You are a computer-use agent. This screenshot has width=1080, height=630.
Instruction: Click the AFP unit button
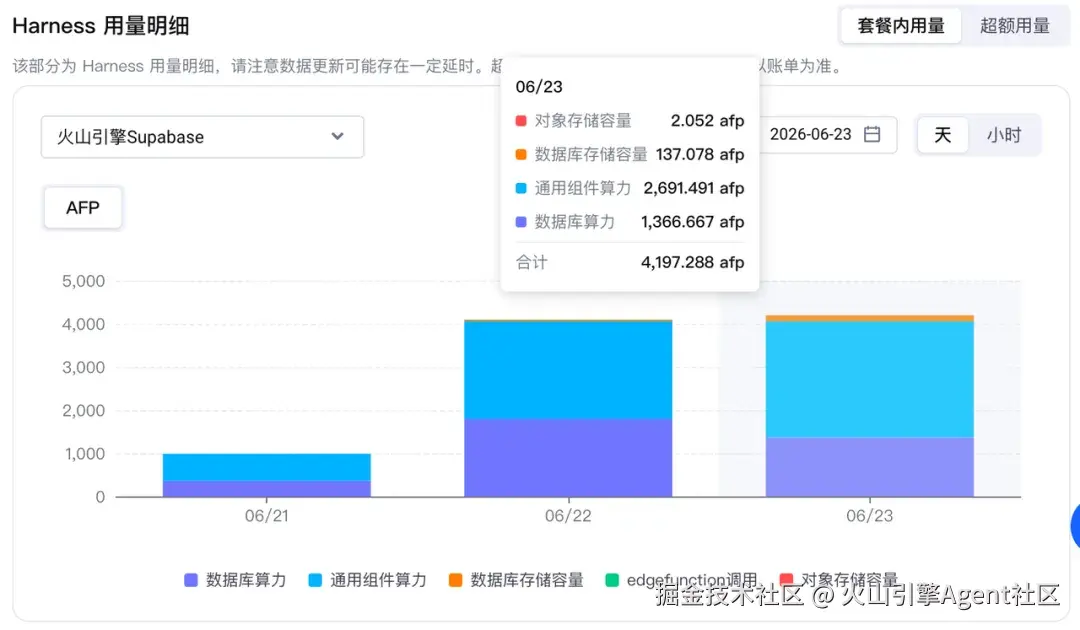pos(83,207)
